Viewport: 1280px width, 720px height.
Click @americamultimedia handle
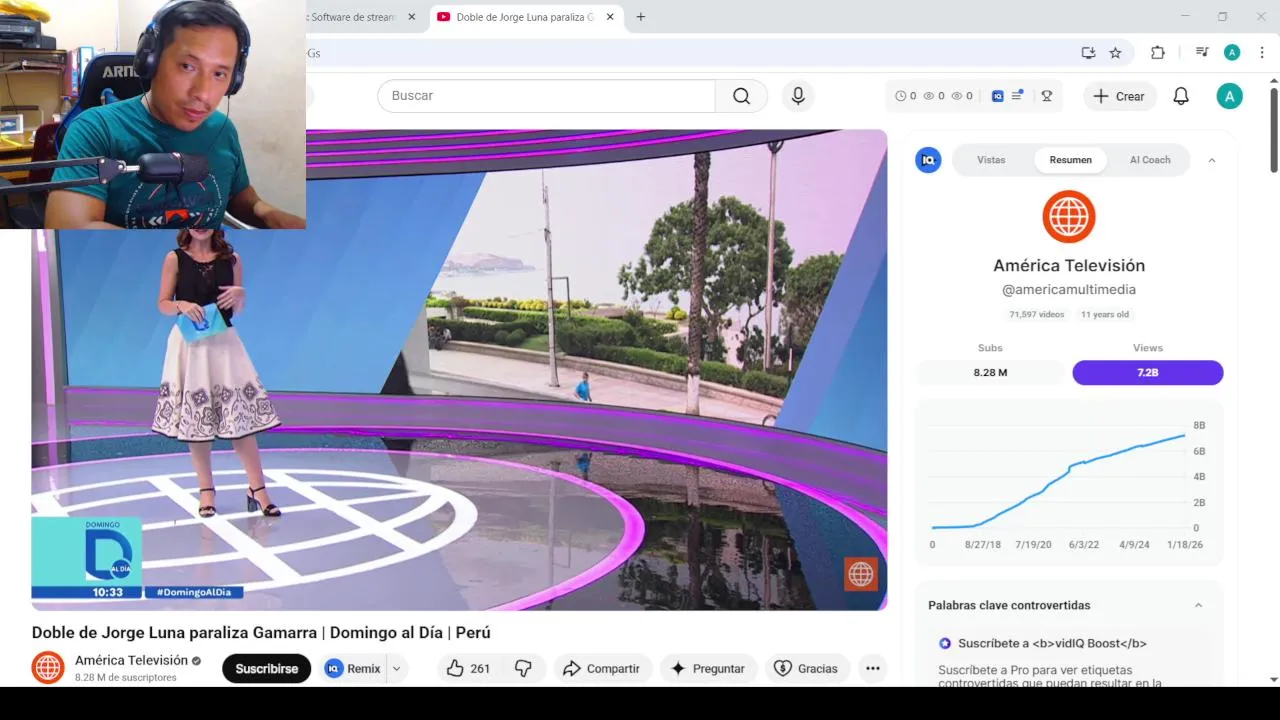click(x=1069, y=289)
